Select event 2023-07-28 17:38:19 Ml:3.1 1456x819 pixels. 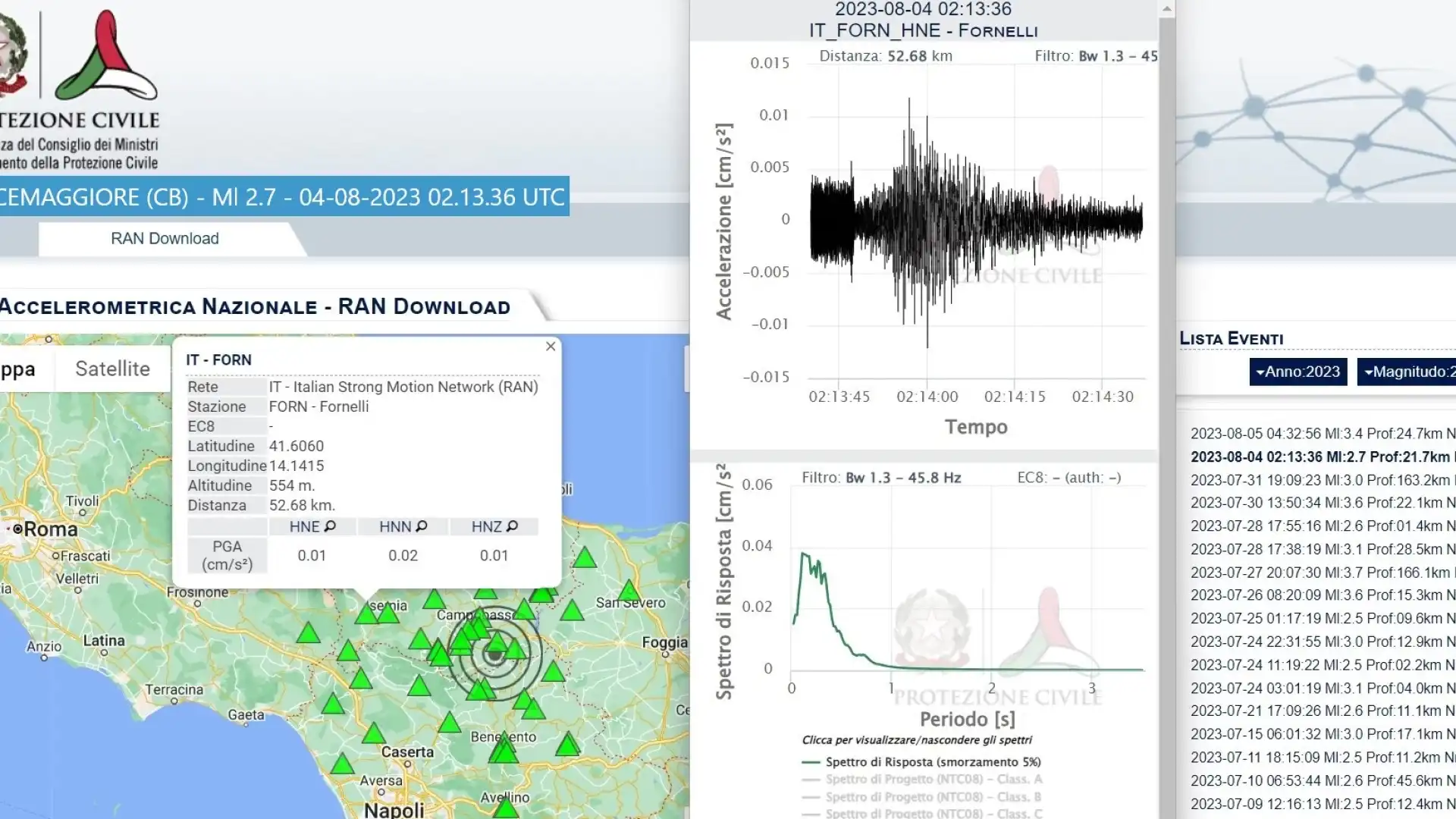tap(1323, 549)
